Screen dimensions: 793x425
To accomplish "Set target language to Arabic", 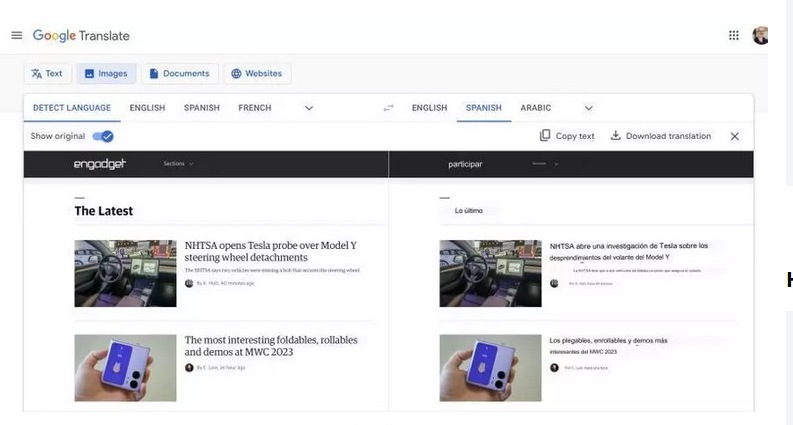I will (x=535, y=108).
